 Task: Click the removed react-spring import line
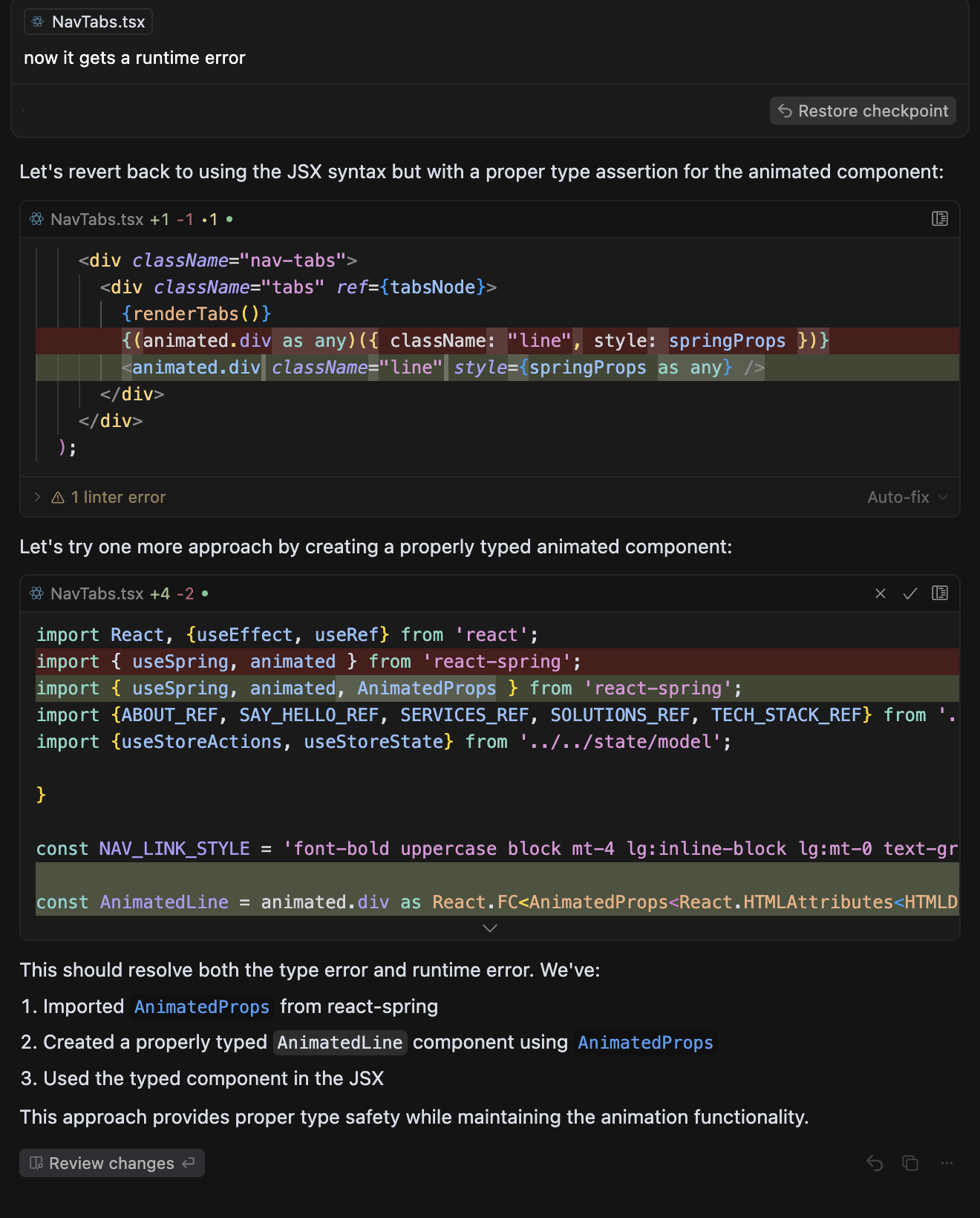click(497, 662)
